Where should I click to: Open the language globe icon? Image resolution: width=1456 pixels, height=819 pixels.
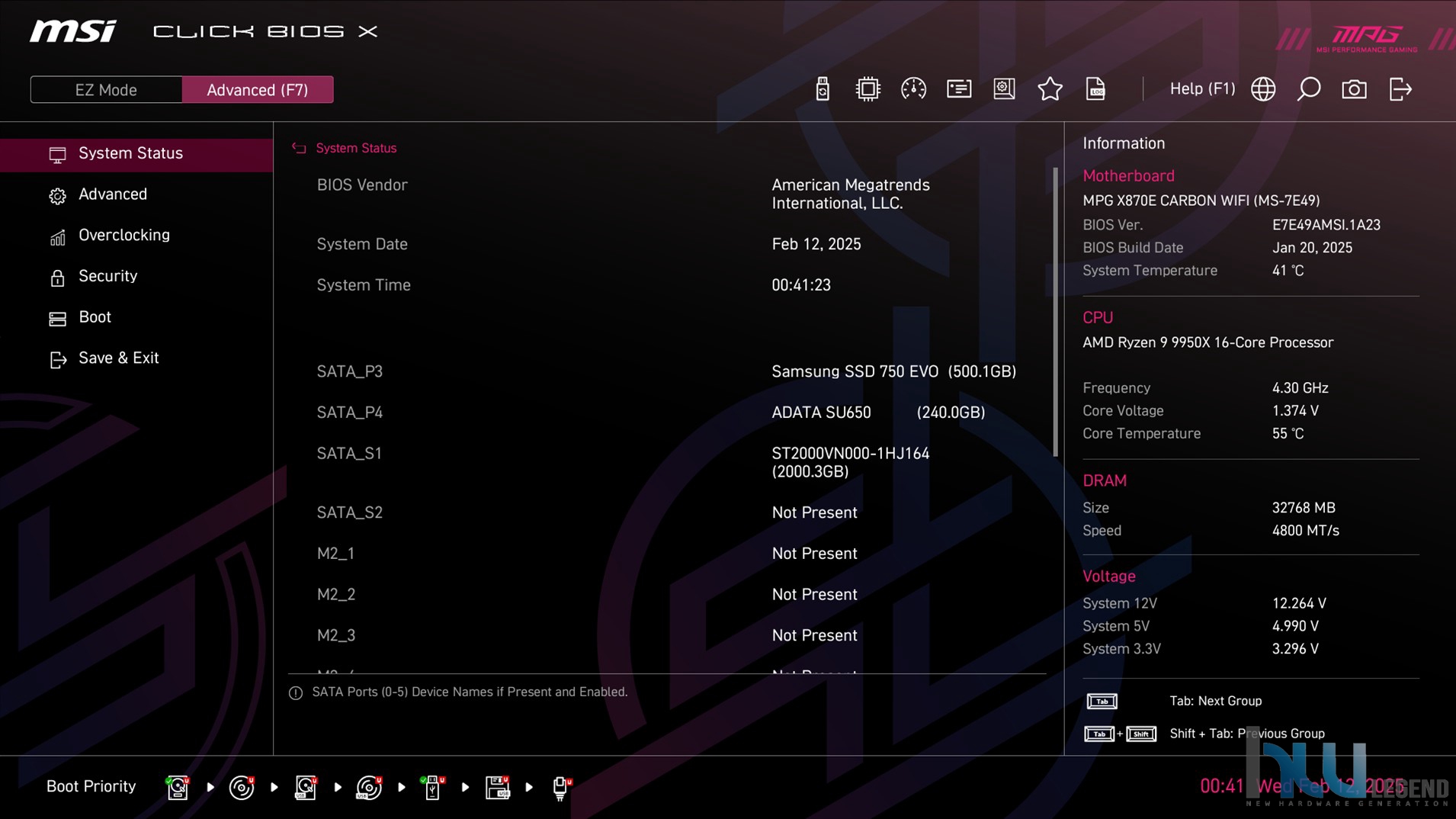click(x=1263, y=89)
